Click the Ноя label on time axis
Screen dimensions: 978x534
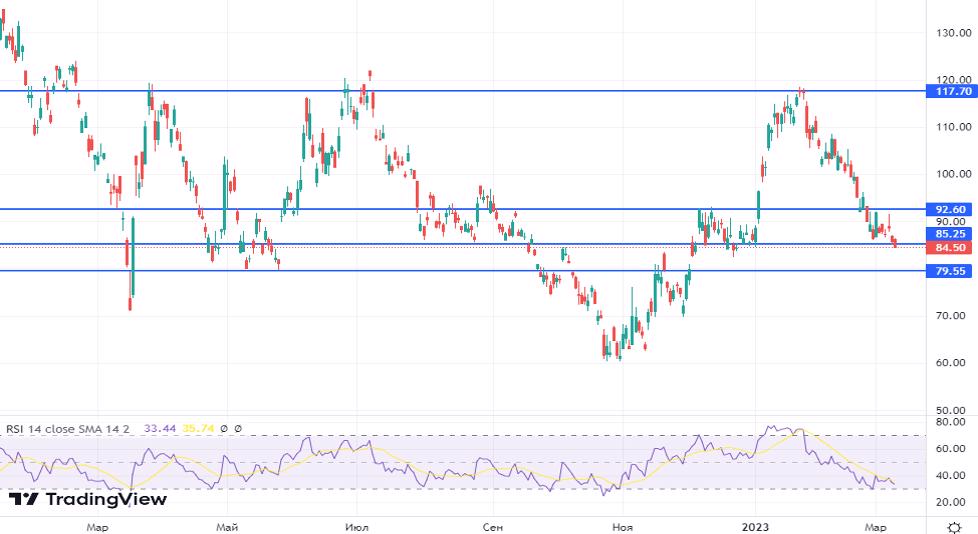point(622,526)
